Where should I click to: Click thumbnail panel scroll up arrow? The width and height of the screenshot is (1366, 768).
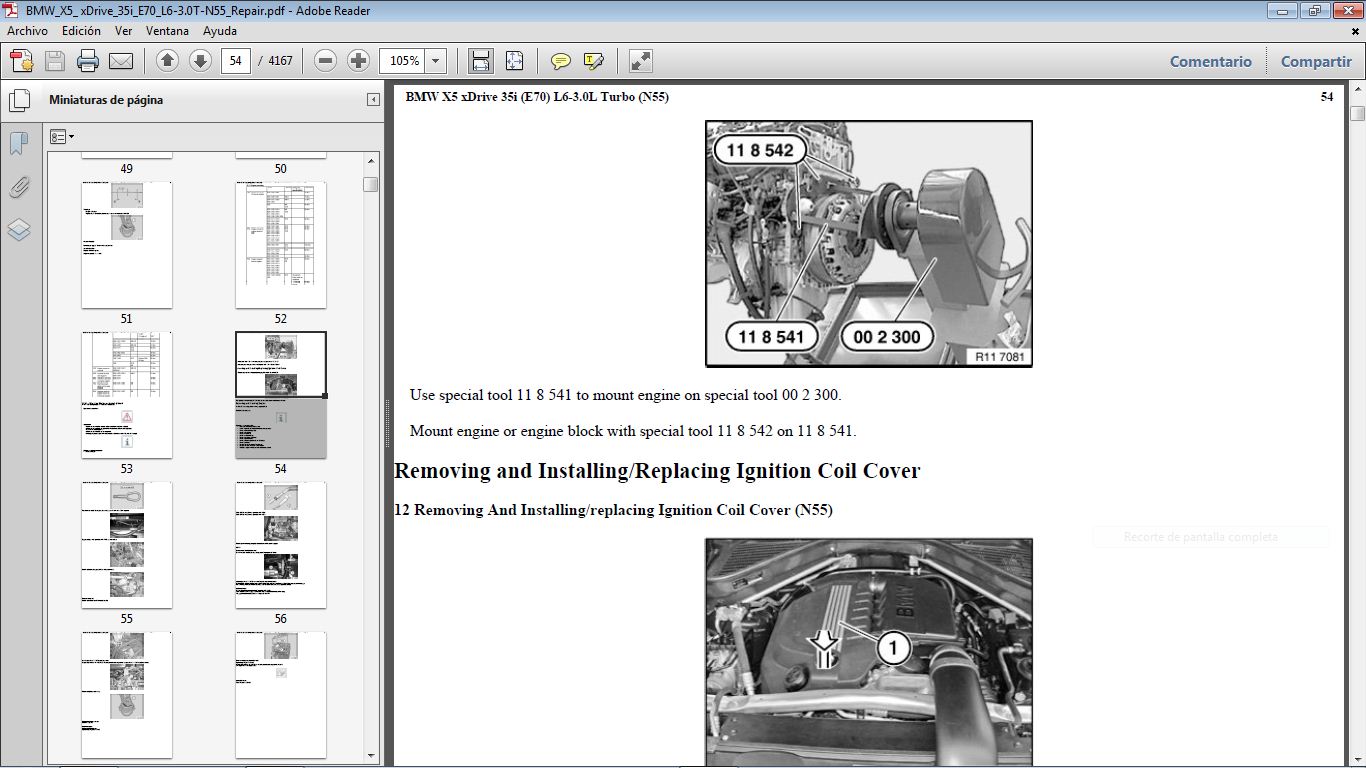[371, 160]
